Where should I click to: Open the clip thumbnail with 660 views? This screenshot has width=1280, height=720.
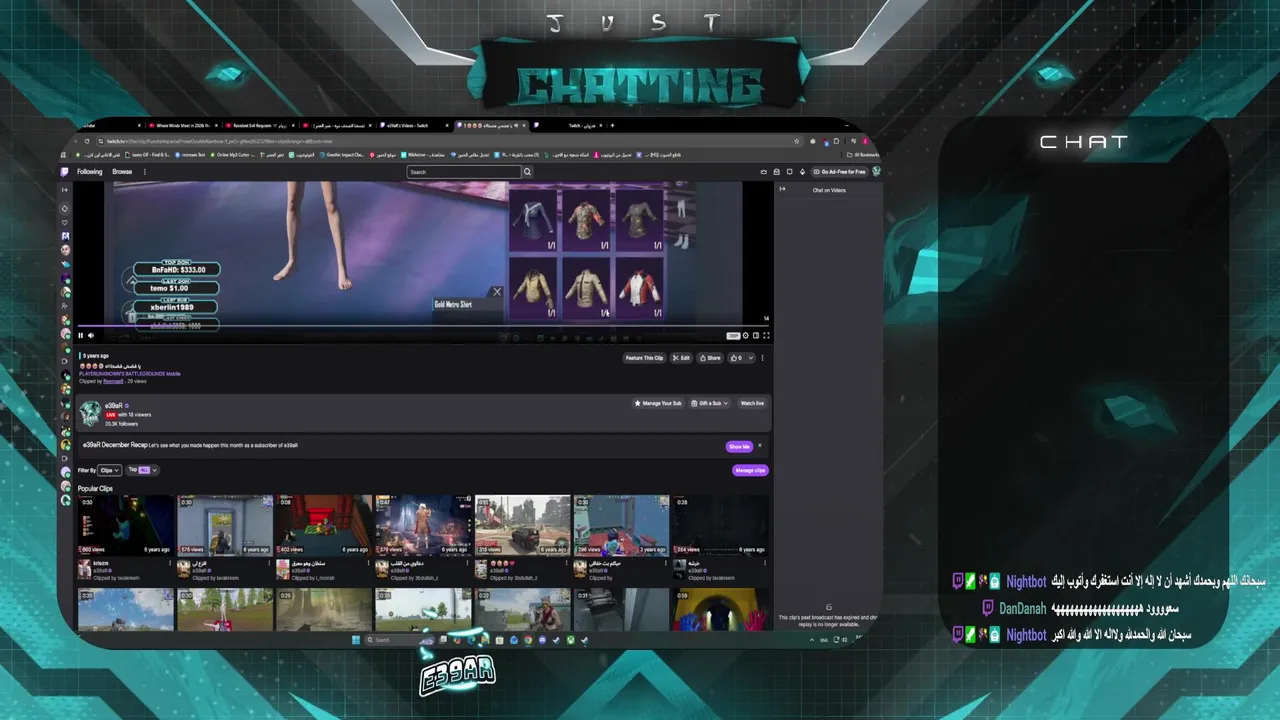pyautogui.click(x=126, y=525)
